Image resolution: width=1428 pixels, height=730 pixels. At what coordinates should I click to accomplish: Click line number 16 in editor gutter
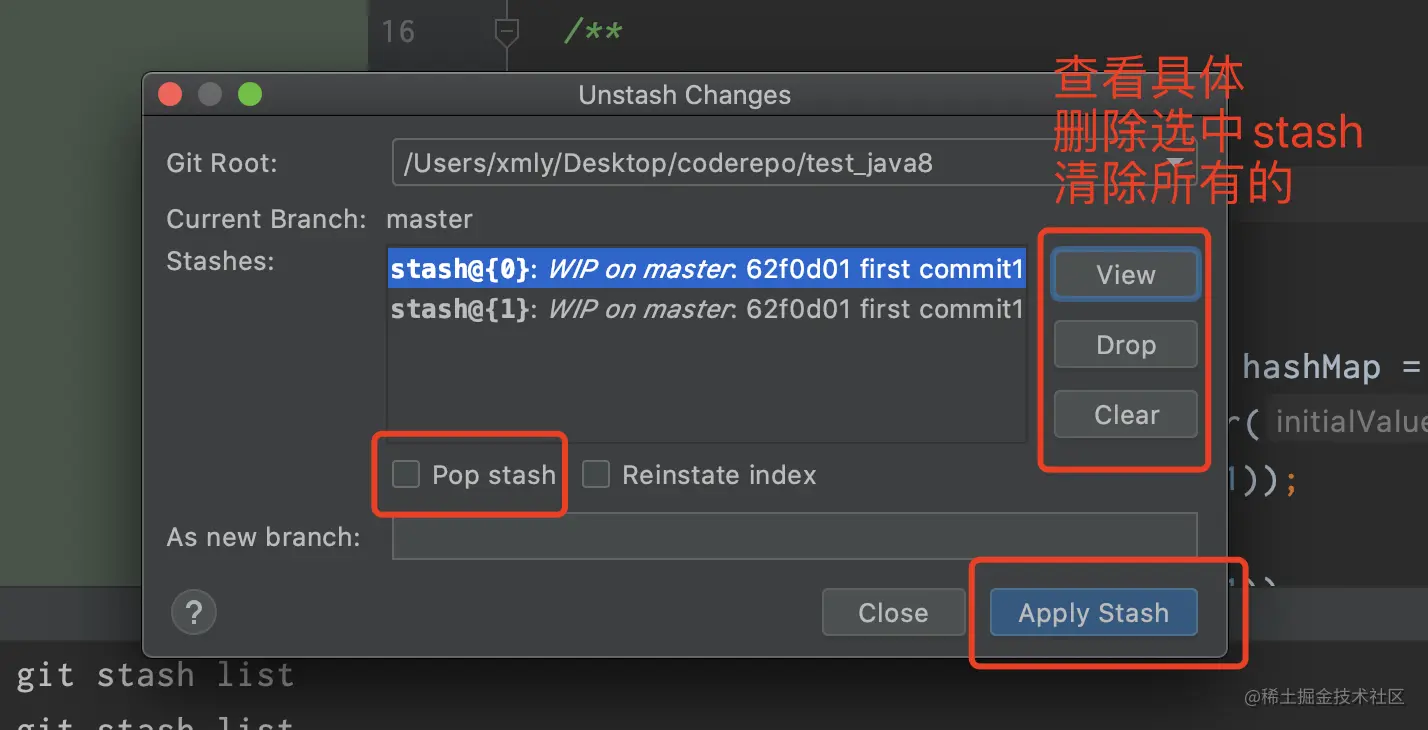click(397, 32)
